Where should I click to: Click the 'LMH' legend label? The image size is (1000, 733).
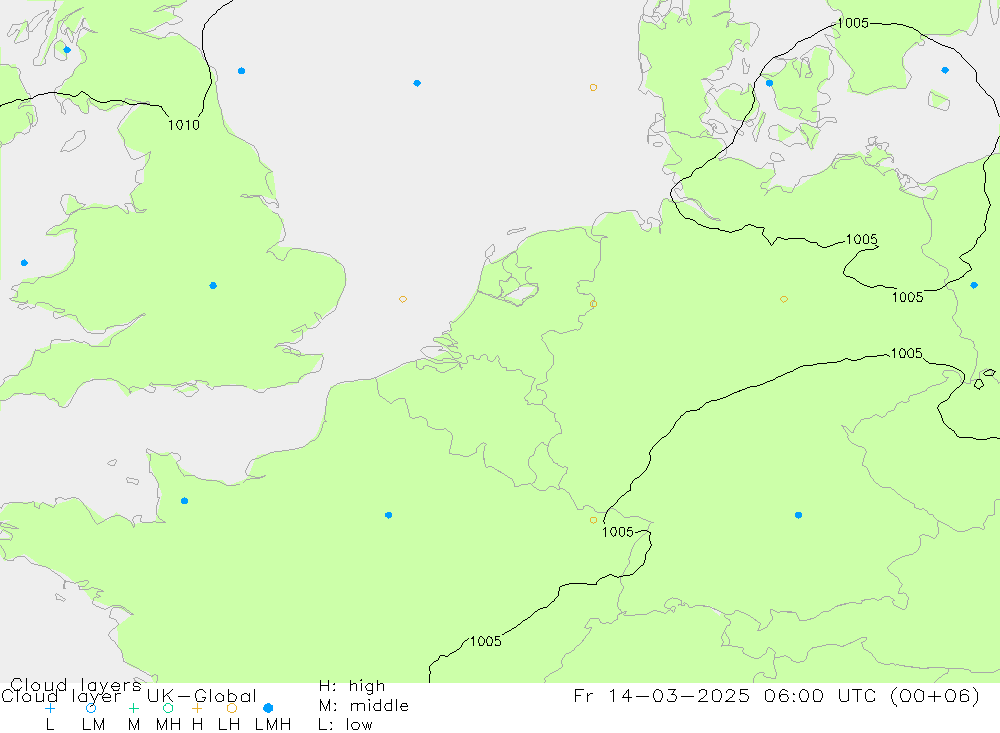273,725
